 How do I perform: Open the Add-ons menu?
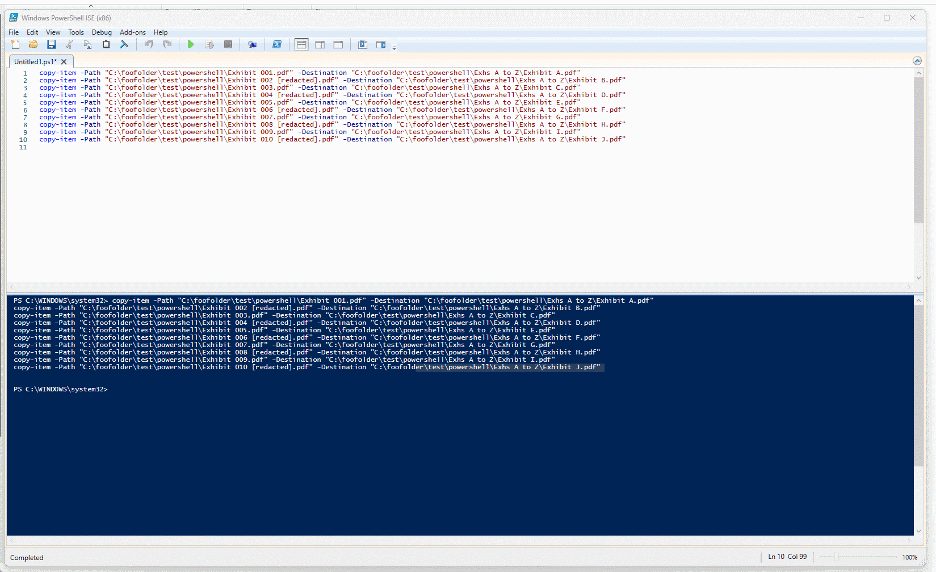131,32
